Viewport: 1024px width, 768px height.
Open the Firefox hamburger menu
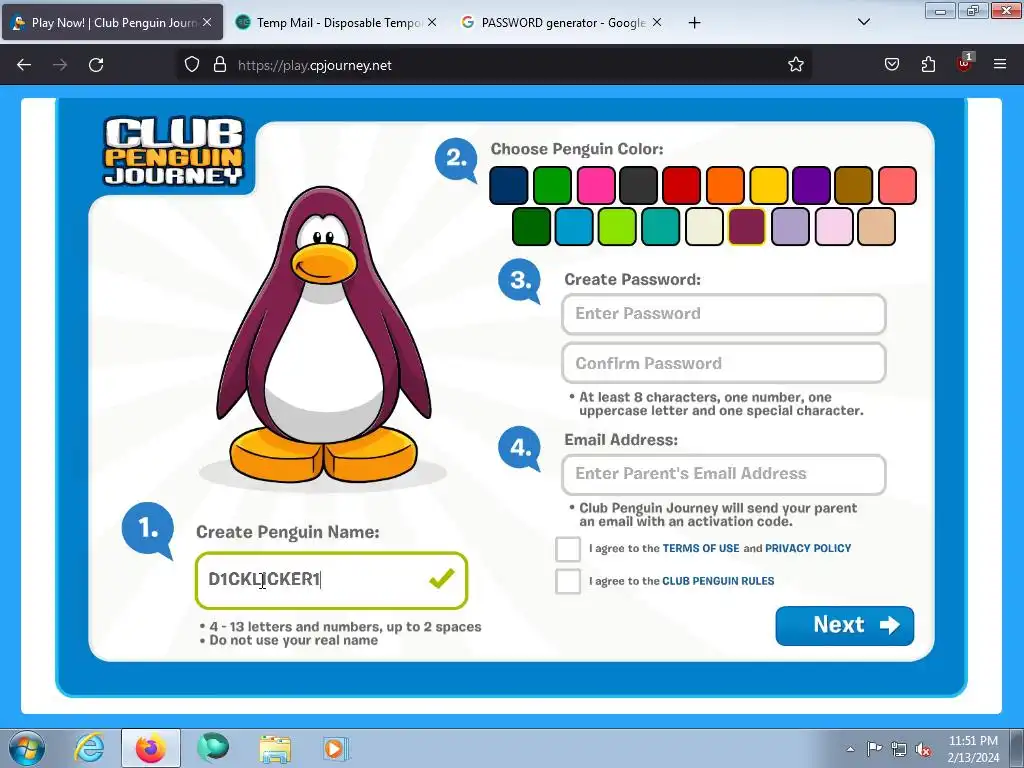click(1000, 64)
